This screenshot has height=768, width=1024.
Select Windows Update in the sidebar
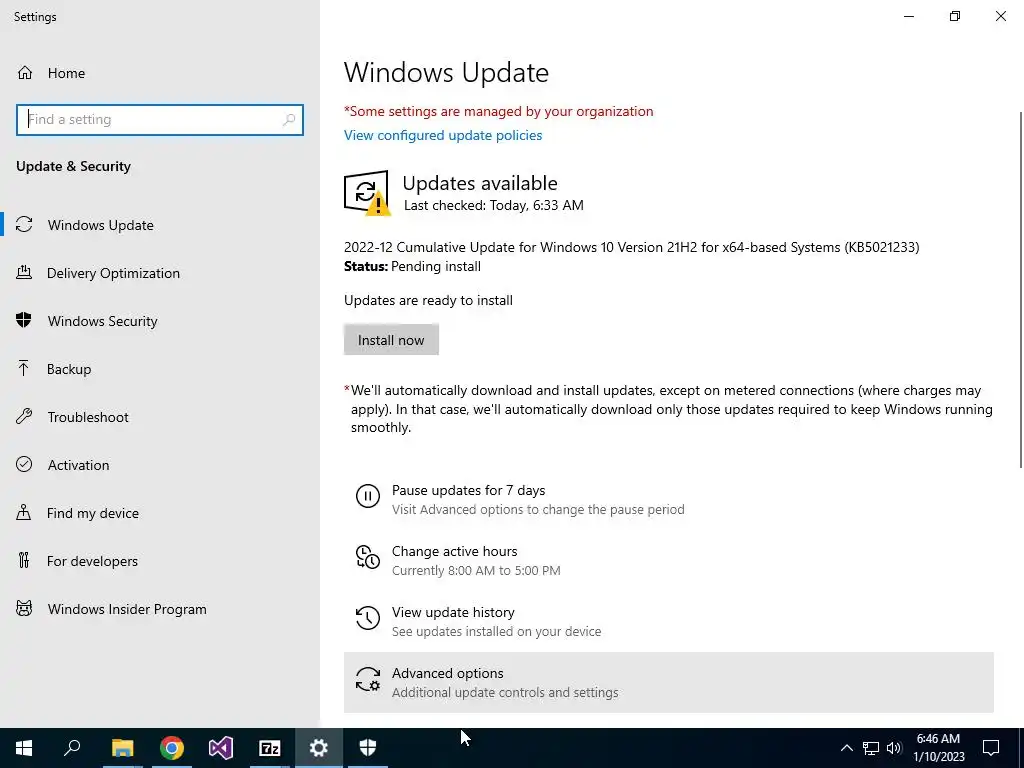(160, 225)
